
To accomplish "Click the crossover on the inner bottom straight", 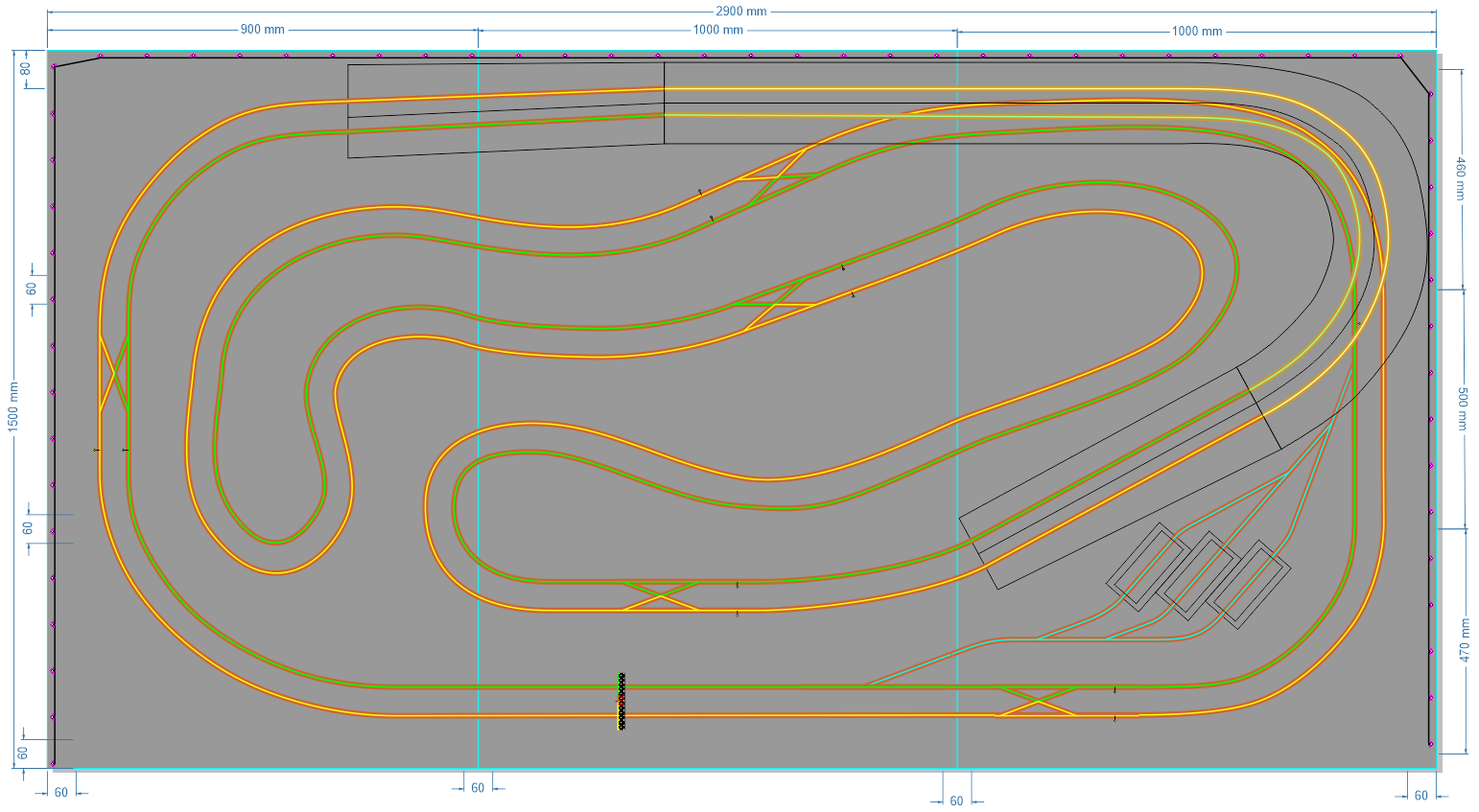I will pyautogui.click(x=660, y=595).
